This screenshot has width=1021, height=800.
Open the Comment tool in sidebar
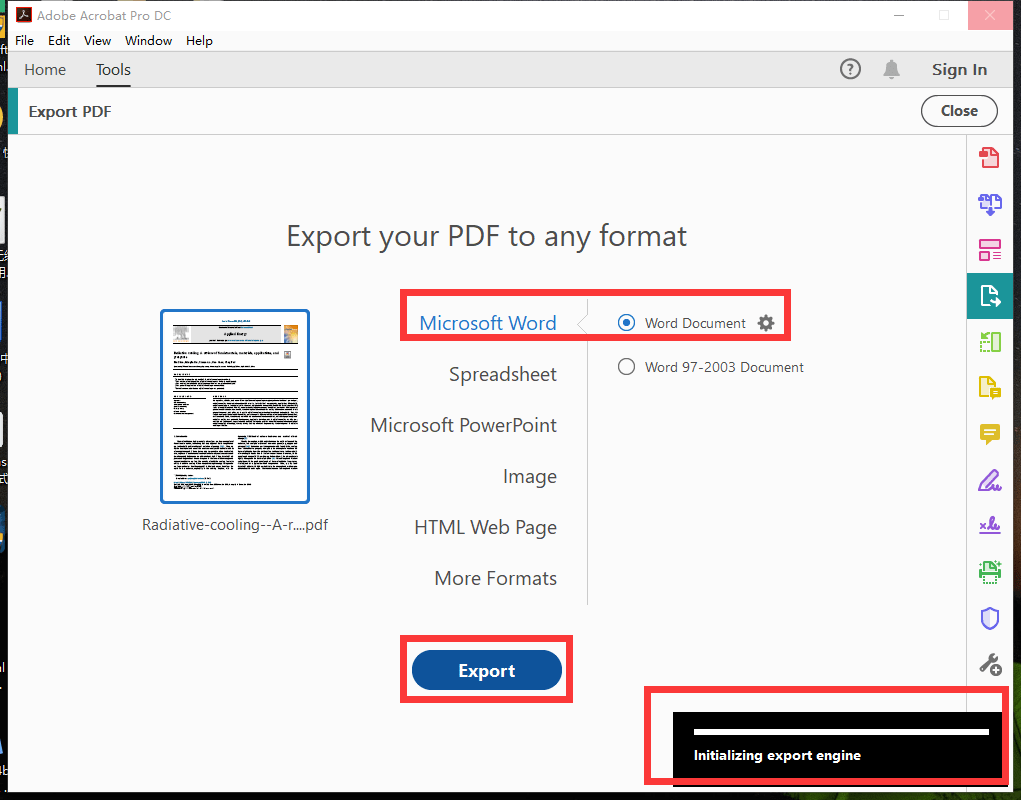point(989,434)
